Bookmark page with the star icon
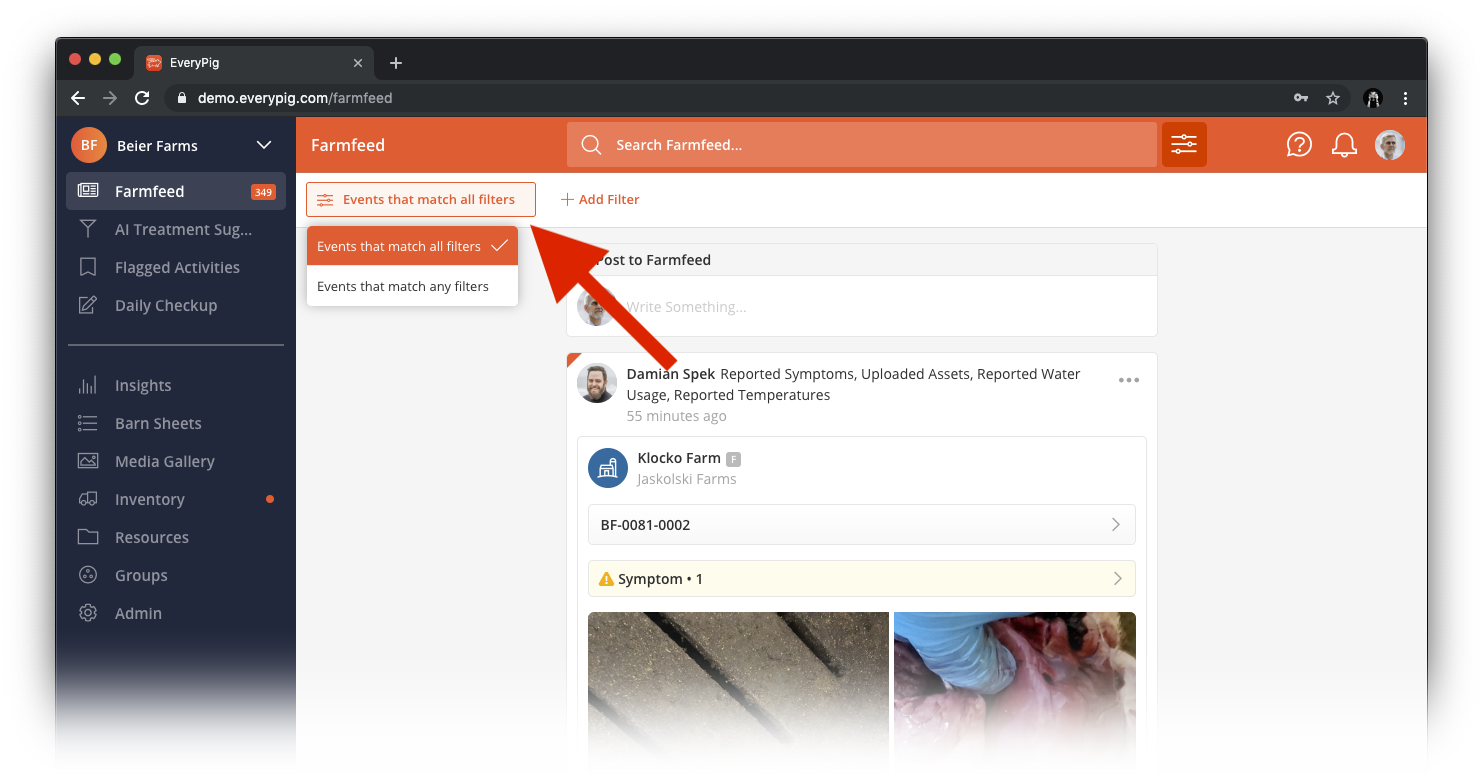This screenshot has width=1483, height=774. pyautogui.click(x=1333, y=98)
